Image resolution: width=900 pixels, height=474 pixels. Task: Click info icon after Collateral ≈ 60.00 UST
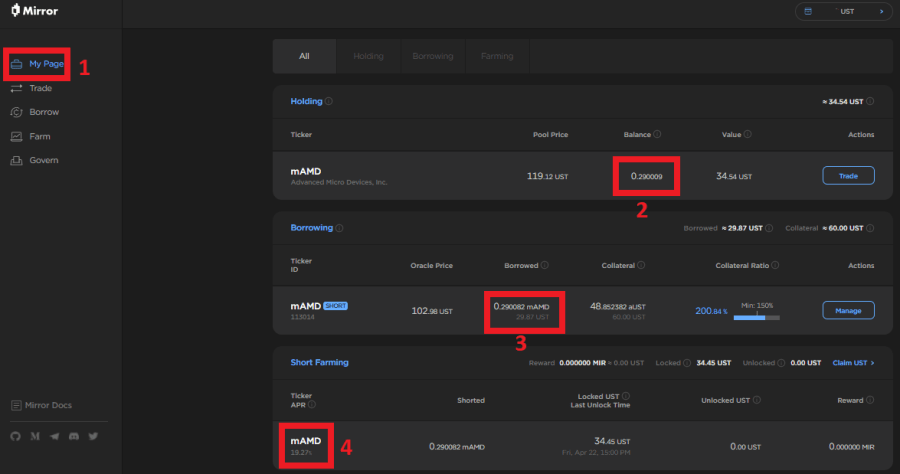(x=870, y=228)
